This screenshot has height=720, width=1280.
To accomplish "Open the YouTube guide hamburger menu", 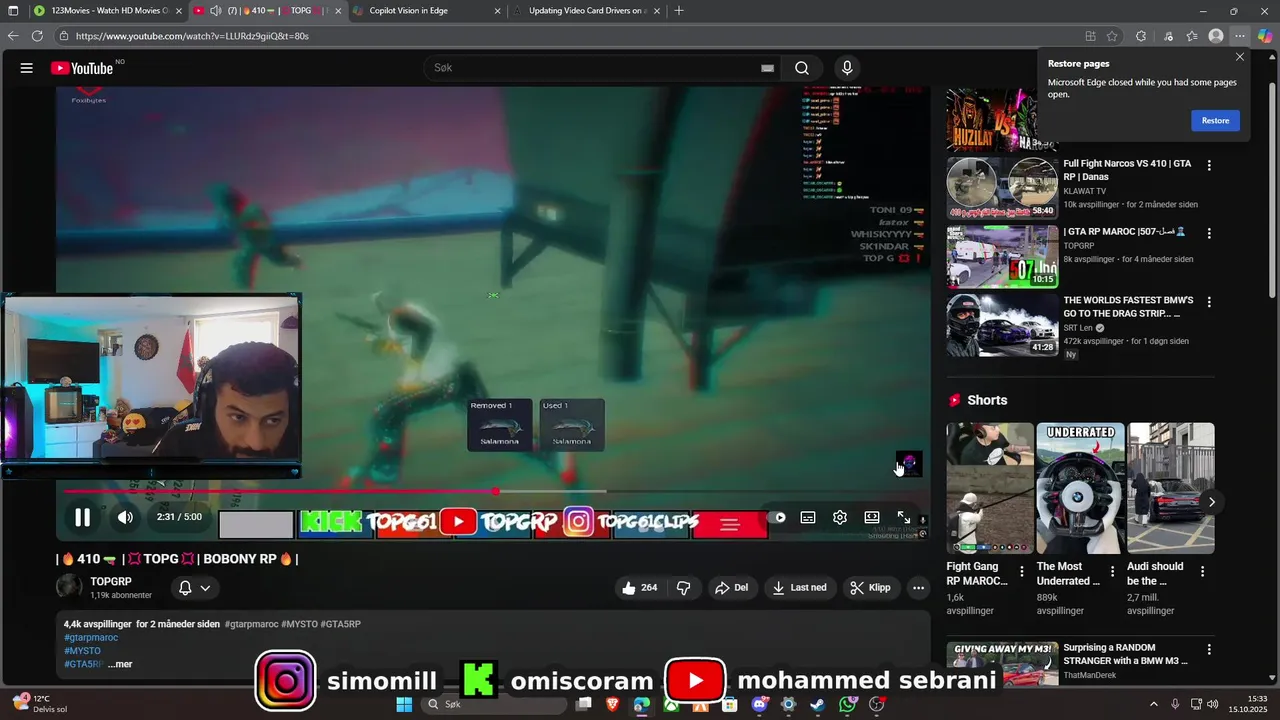I will (x=27, y=68).
